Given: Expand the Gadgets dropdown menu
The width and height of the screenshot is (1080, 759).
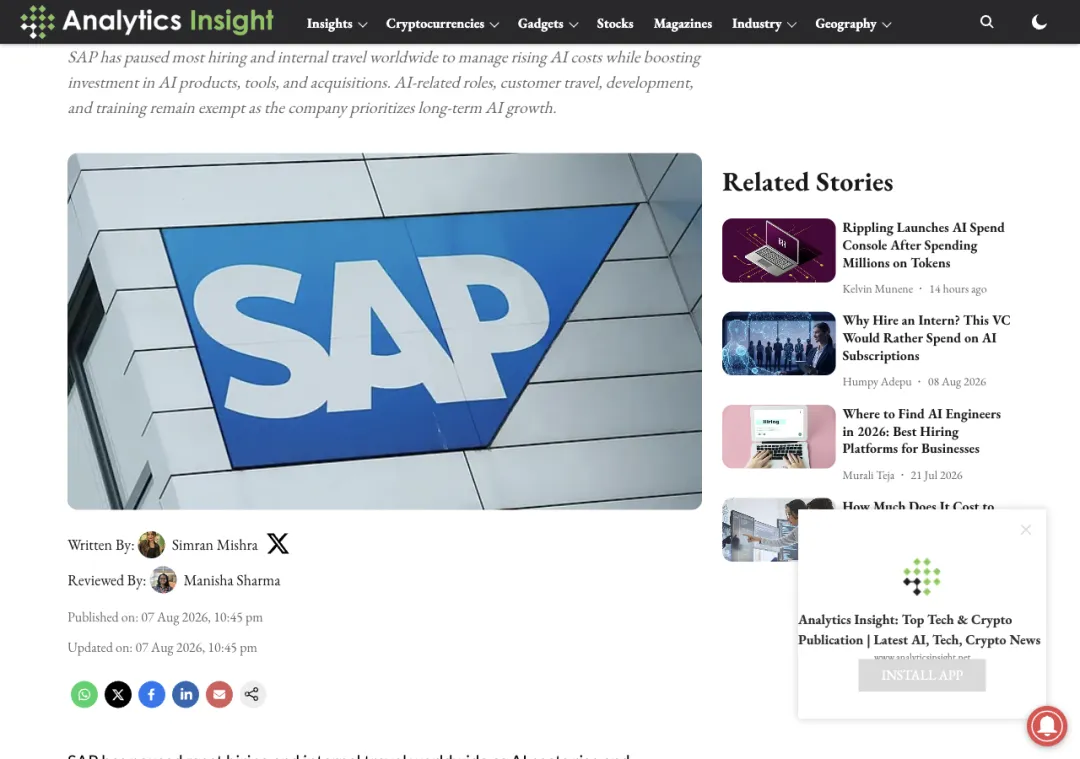Looking at the screenshot, I should tap(548, 23).
